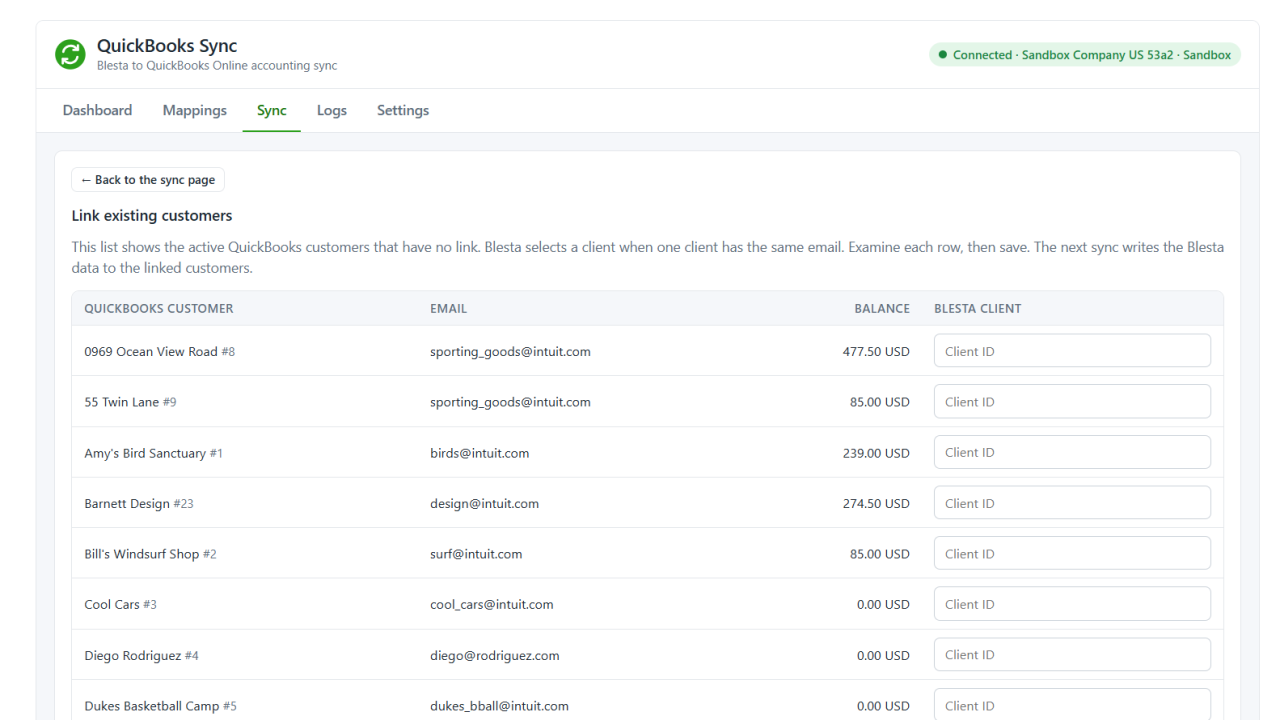Click Cool Cars customer name
The height and width of the screenshot is (720, 1280).
pyautogui.click(x=112, y=605)
